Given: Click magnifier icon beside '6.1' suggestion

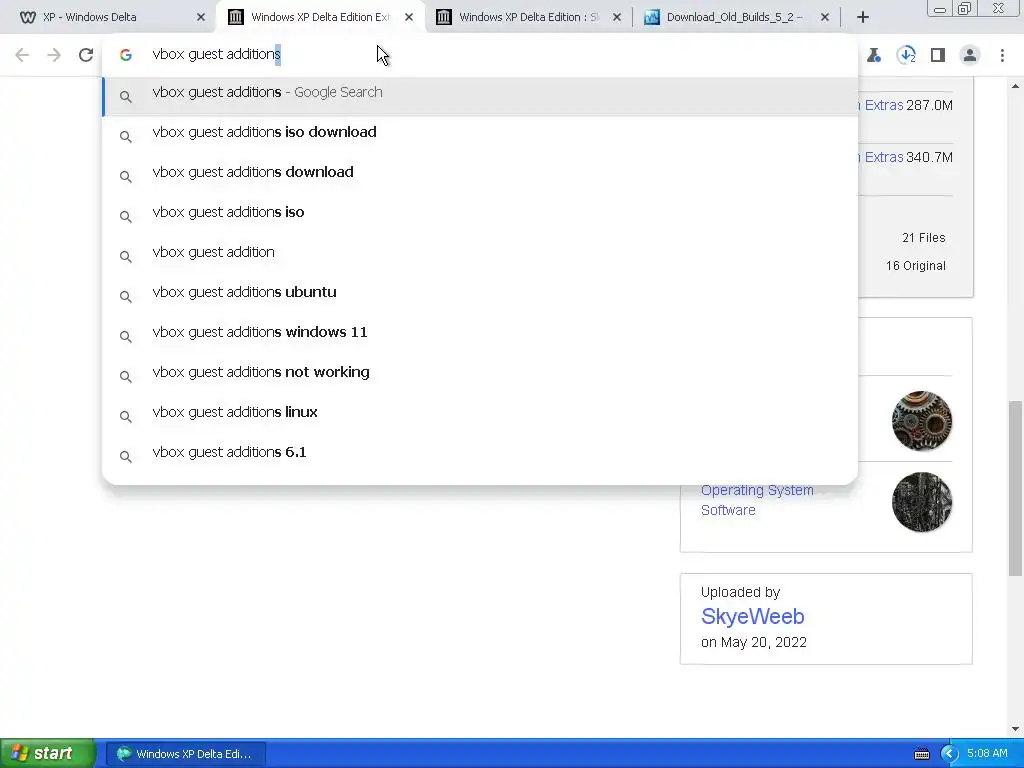Looking at the screenshot, I should coord(126,456).
